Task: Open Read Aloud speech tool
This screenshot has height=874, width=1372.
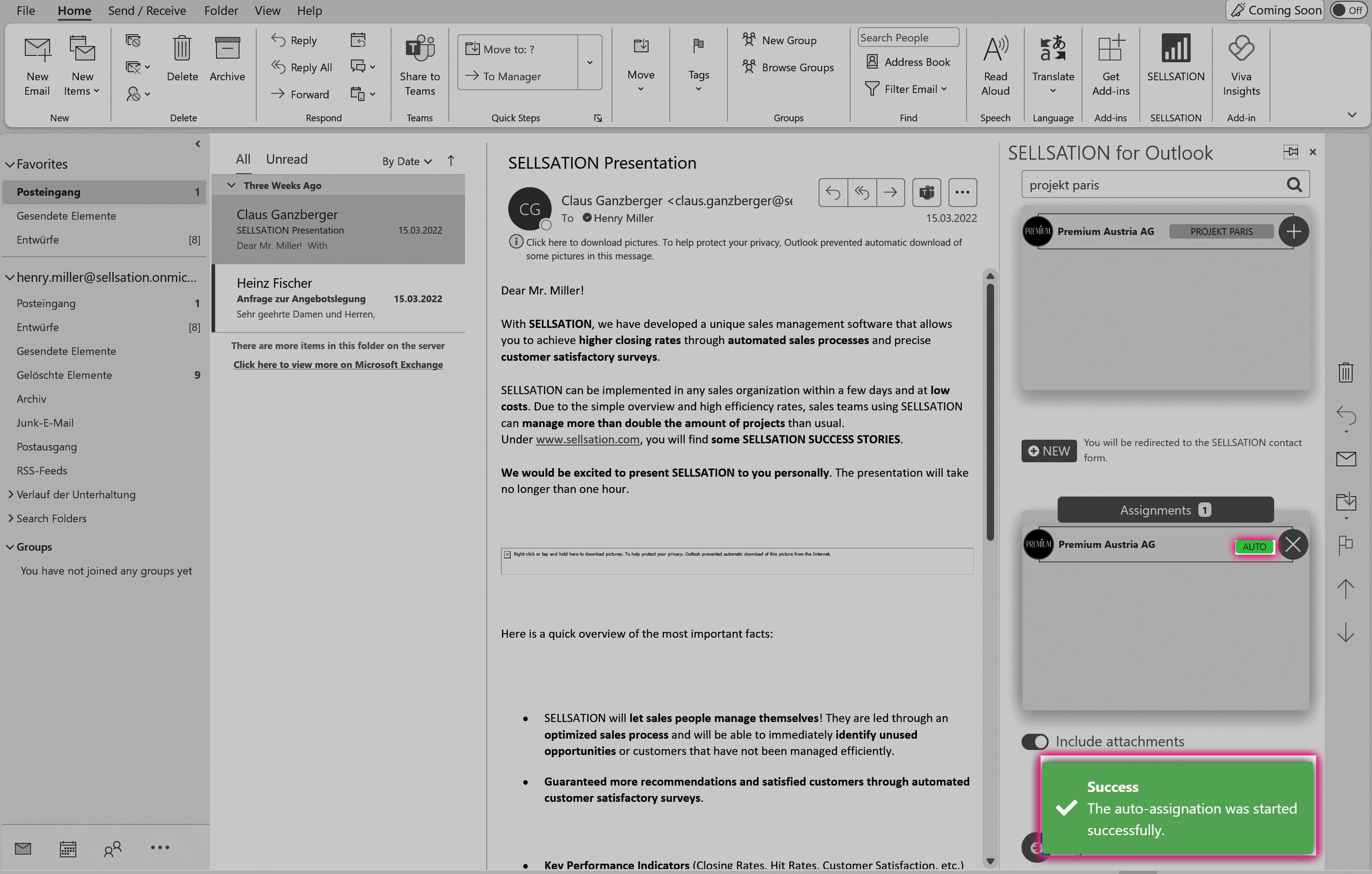Action: click(x=995, y=66)
